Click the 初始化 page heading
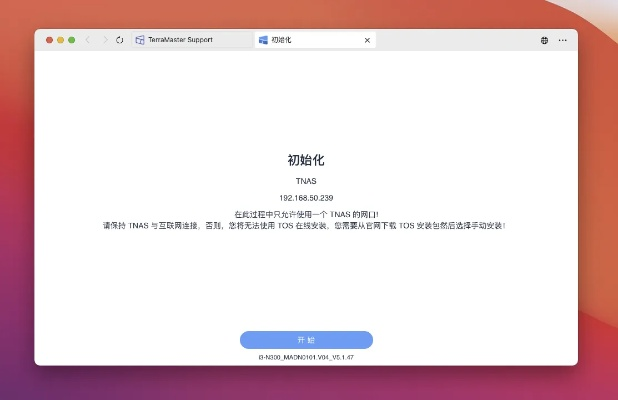Screen dimensions: 618x400 pos(306,160)
